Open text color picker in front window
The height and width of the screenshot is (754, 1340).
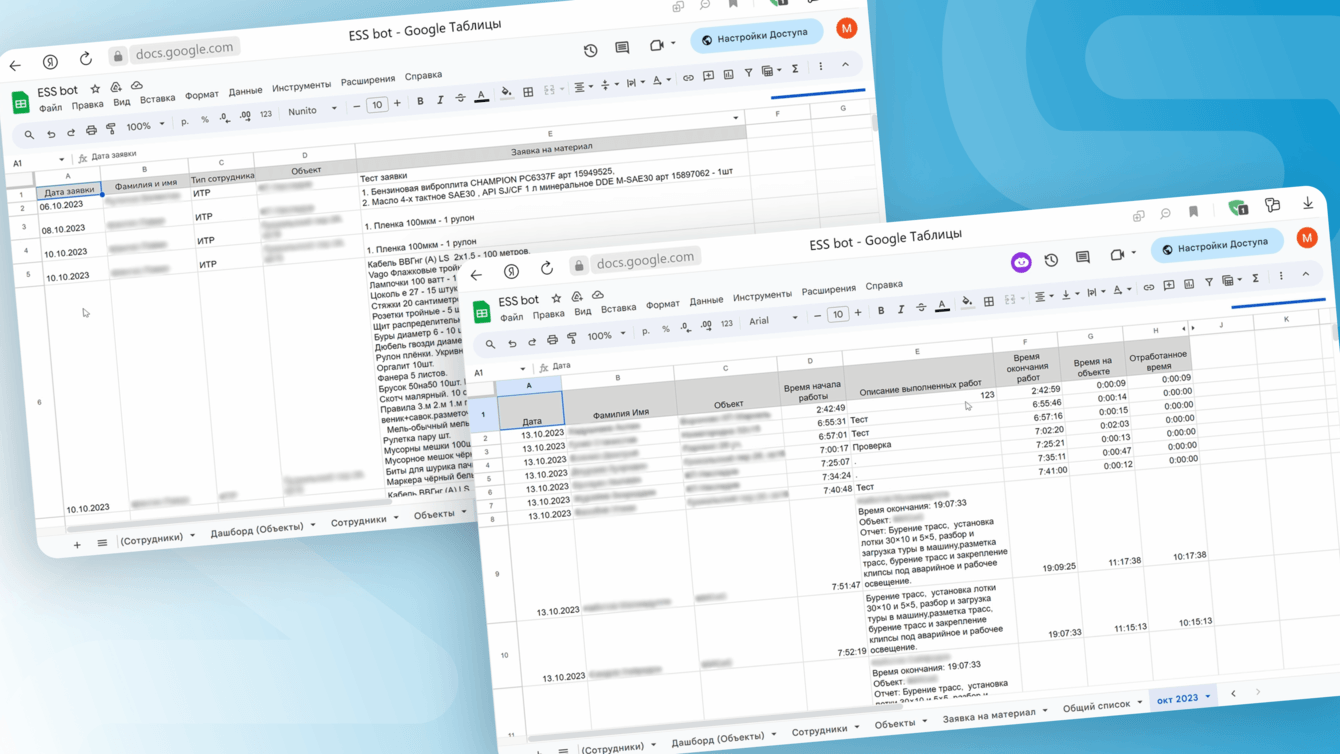(x=942, y=307)
